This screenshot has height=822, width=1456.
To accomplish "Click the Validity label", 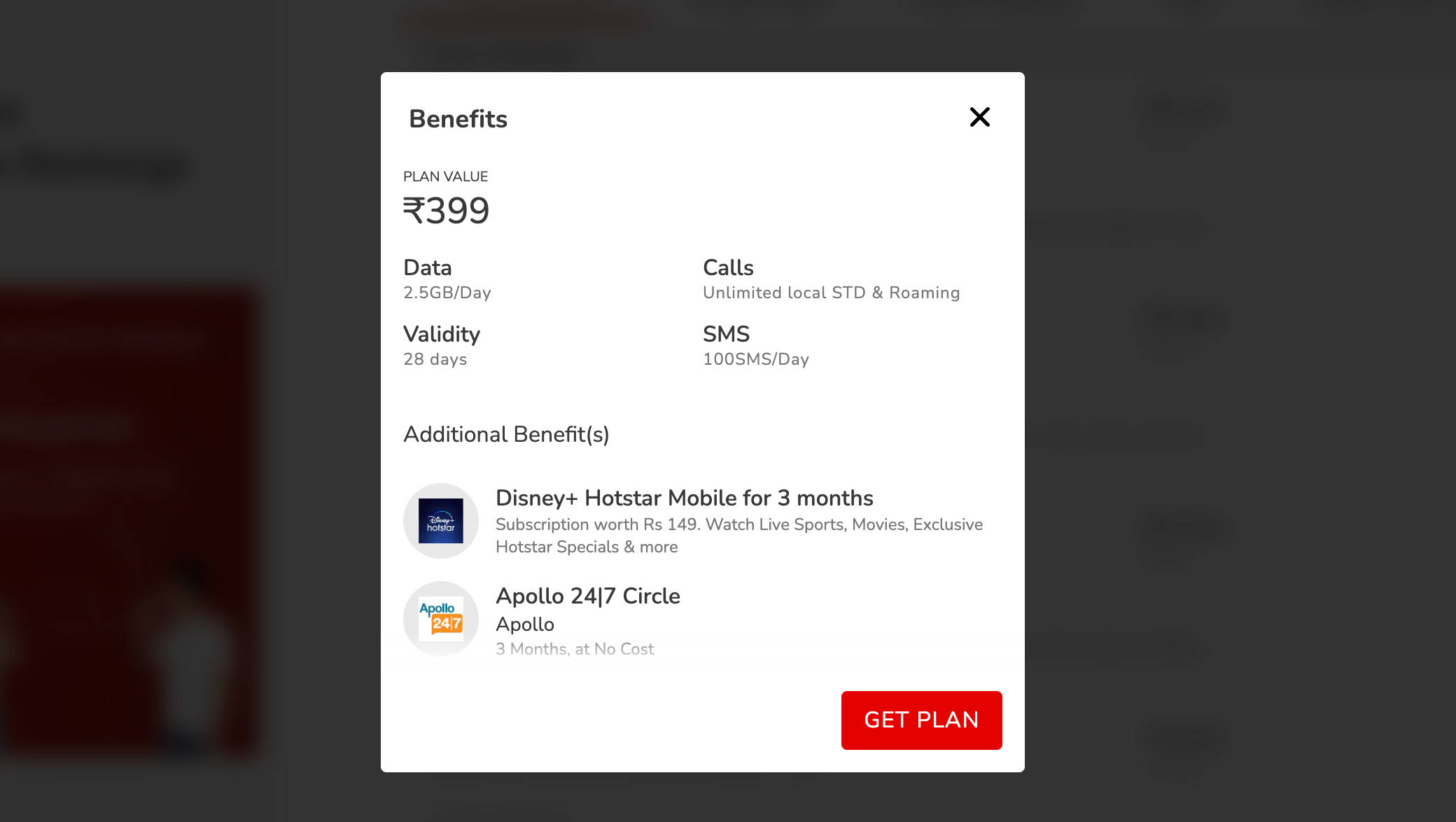I will point(441,334).
